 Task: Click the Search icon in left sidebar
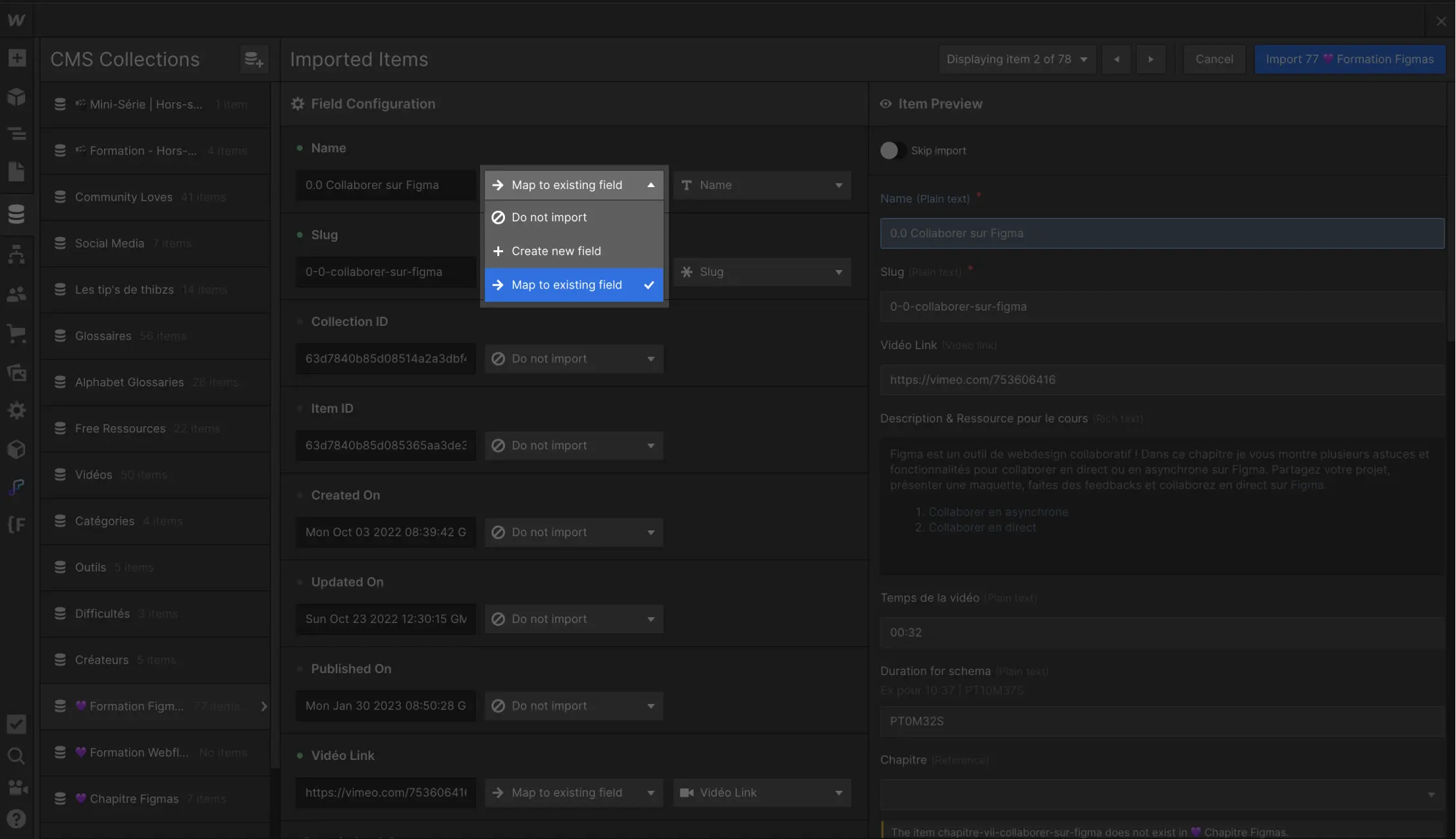pyautogui.click(x=19, y=756)
